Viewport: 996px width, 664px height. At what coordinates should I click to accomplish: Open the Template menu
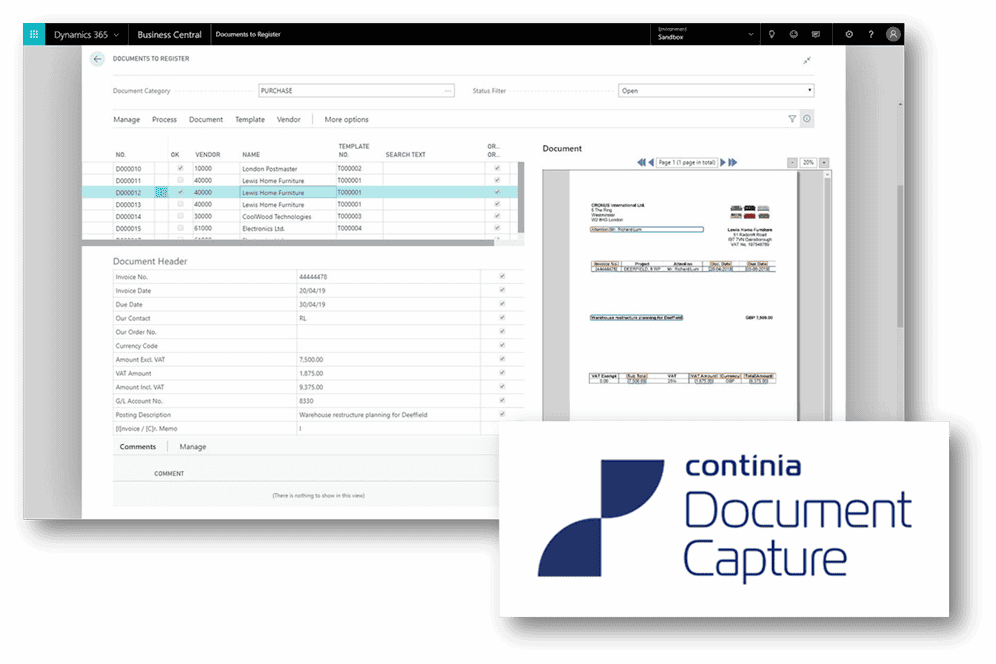coord(250,120)
